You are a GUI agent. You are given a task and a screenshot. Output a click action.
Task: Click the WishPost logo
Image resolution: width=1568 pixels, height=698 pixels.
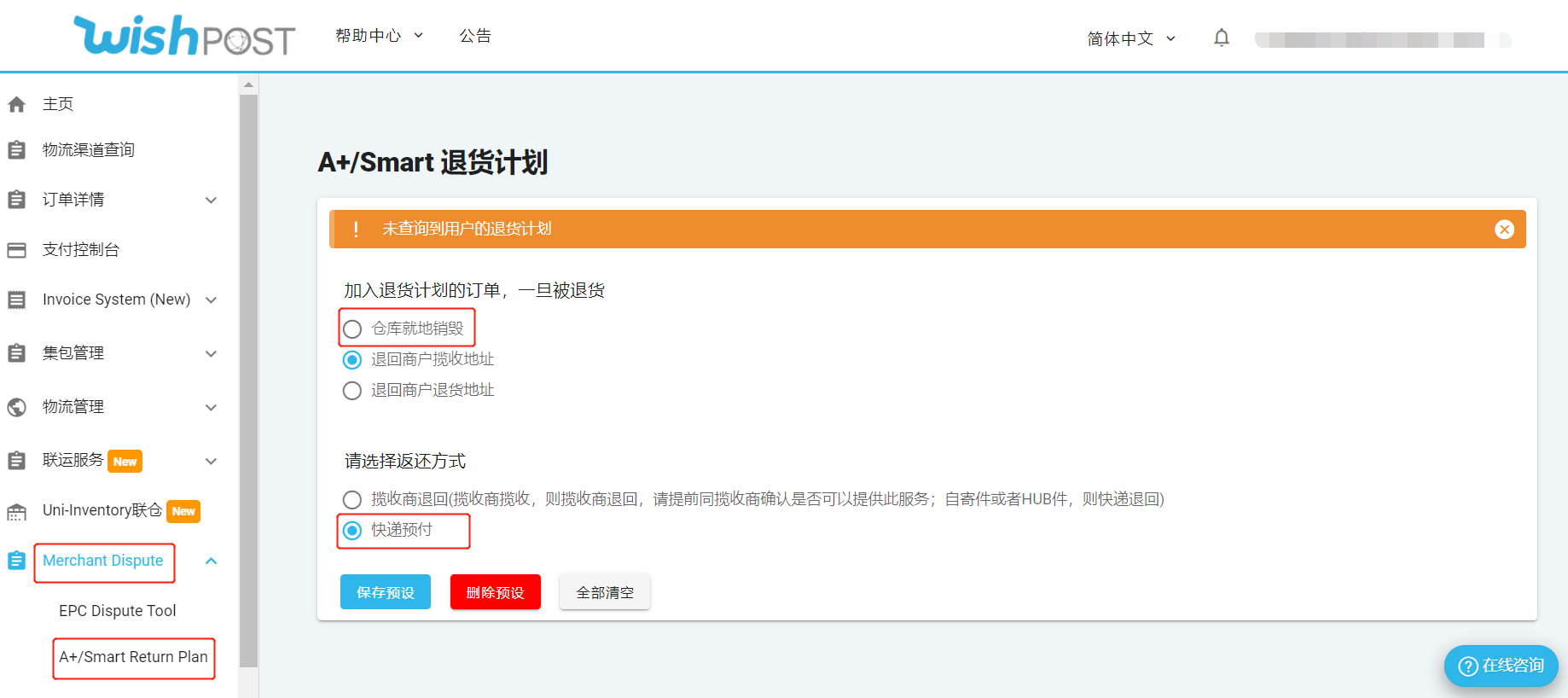(x=183, y=37)
